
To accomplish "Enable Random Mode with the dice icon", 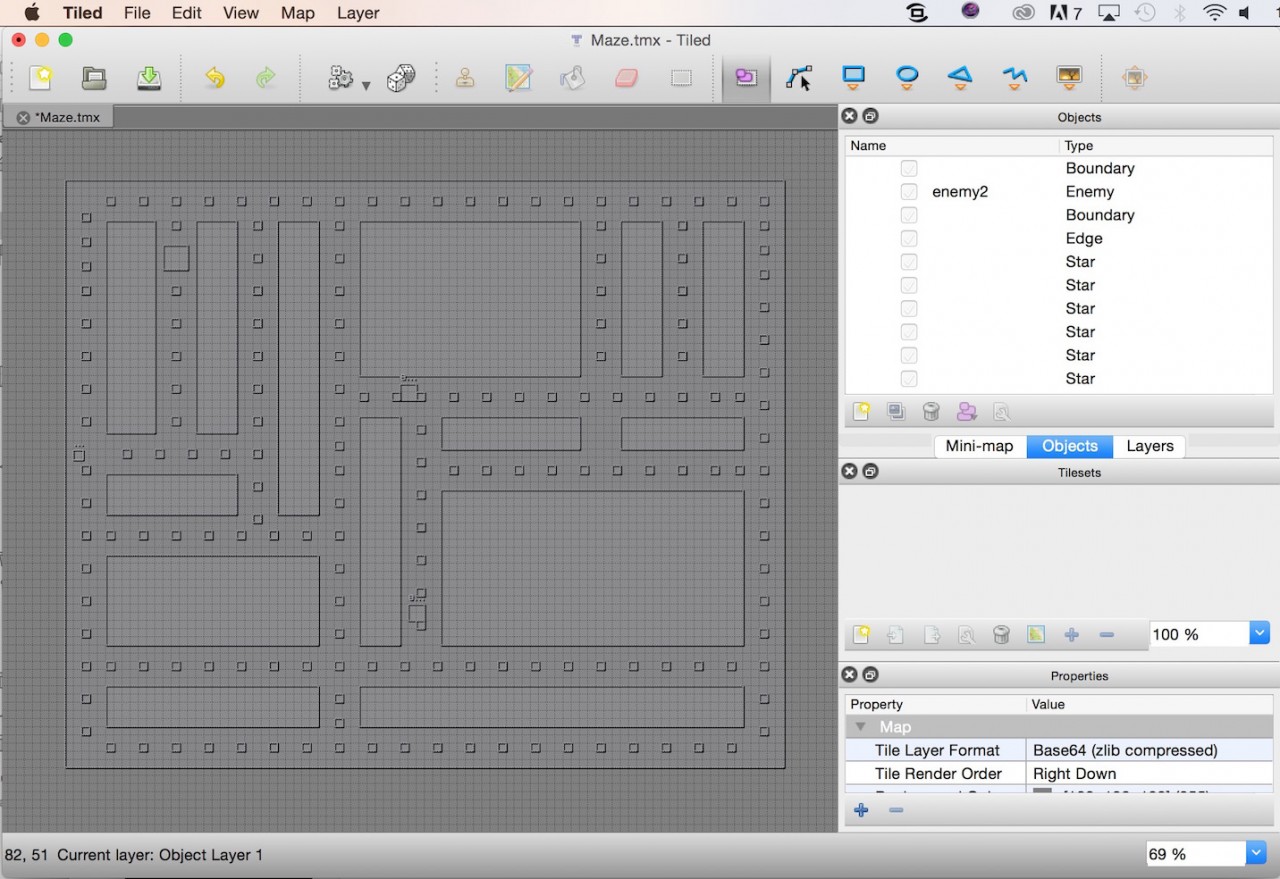I will click(399, 77).
